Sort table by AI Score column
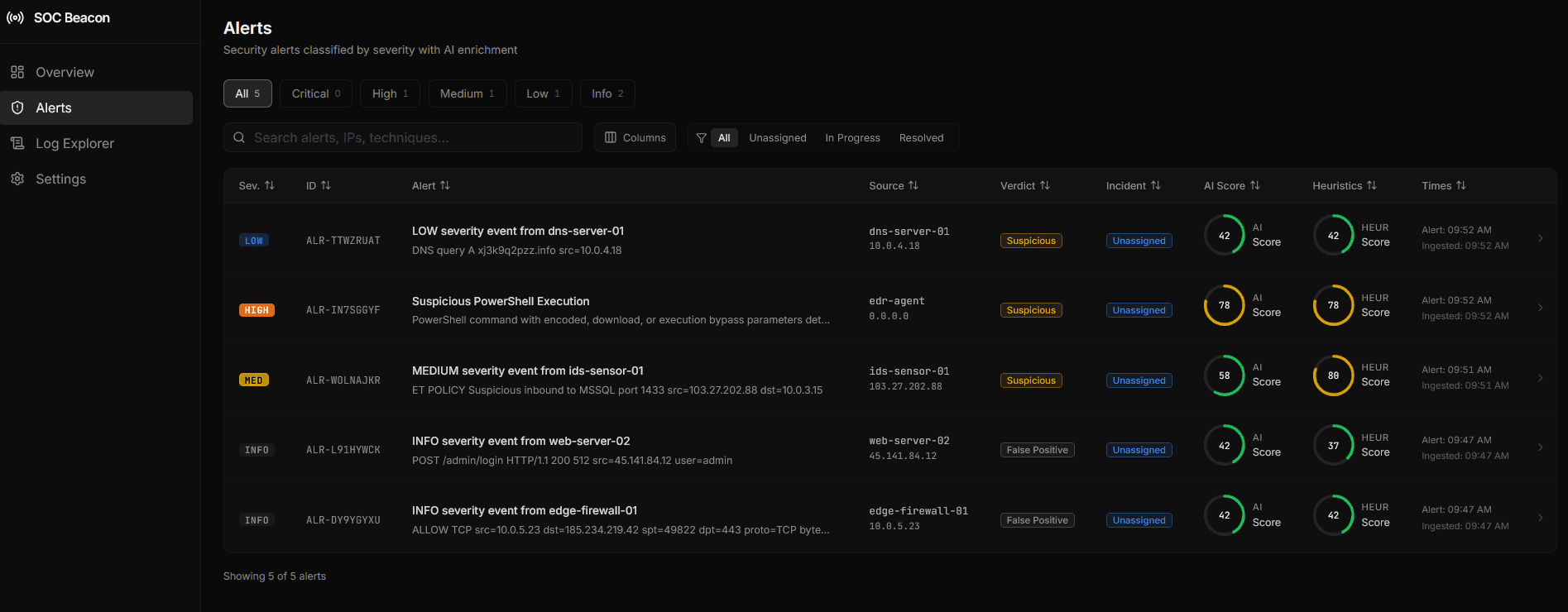The image size is (1568, 612). (1254, 185)
